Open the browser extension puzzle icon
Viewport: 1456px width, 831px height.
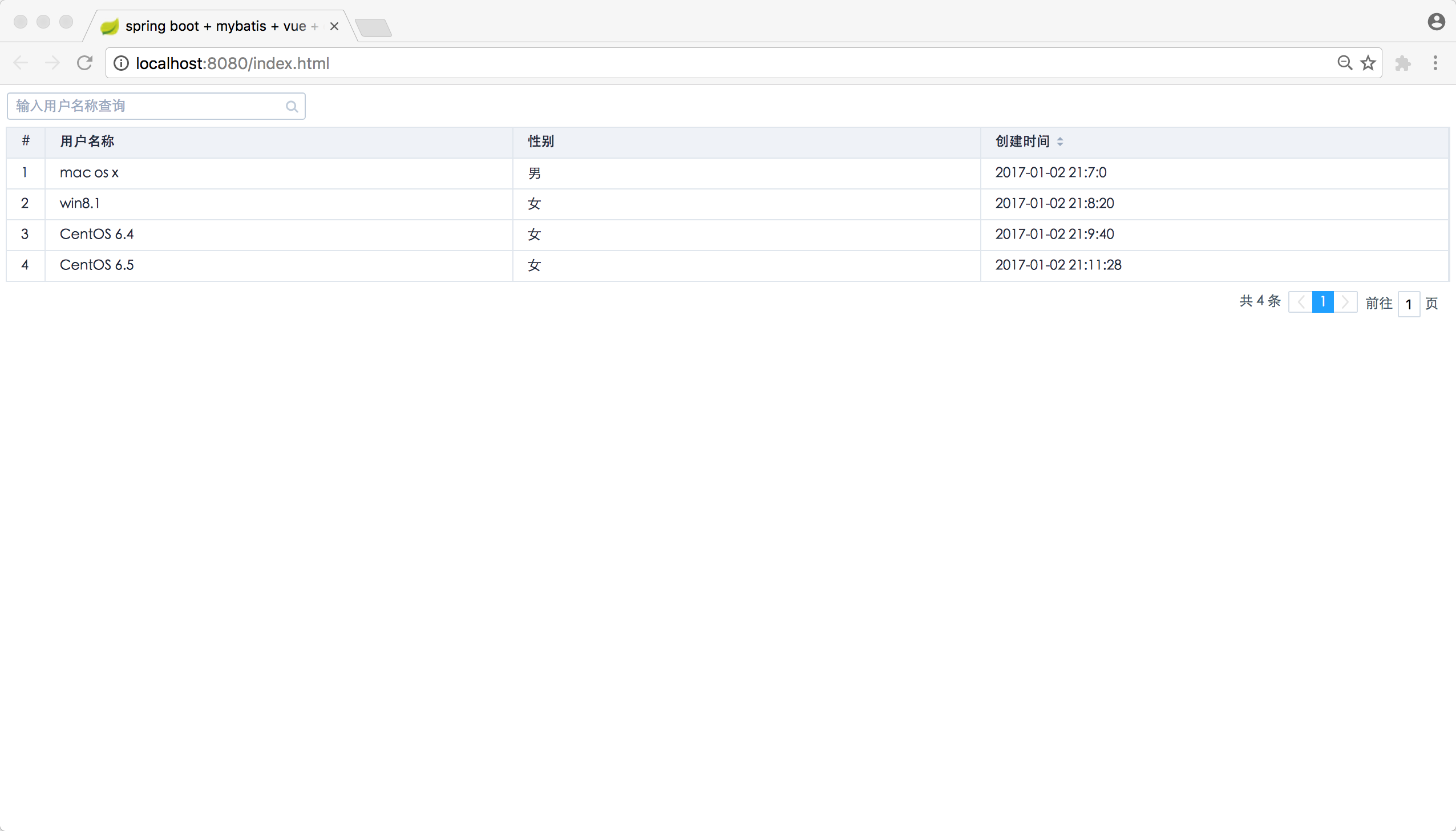click(1403, 63)
